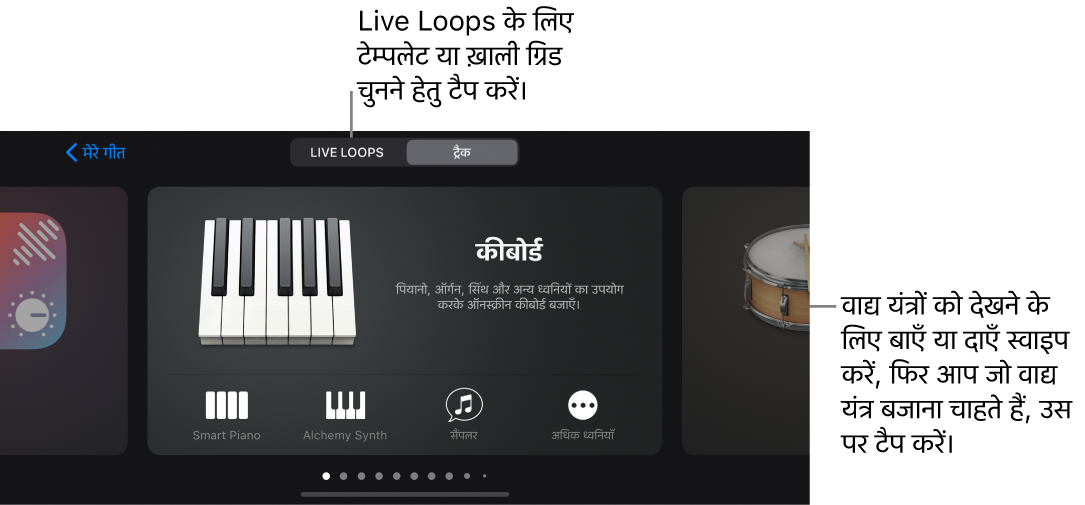1085x505 pixels.
Task: Tap the first page indicator dot
Action: pos(327,476)
